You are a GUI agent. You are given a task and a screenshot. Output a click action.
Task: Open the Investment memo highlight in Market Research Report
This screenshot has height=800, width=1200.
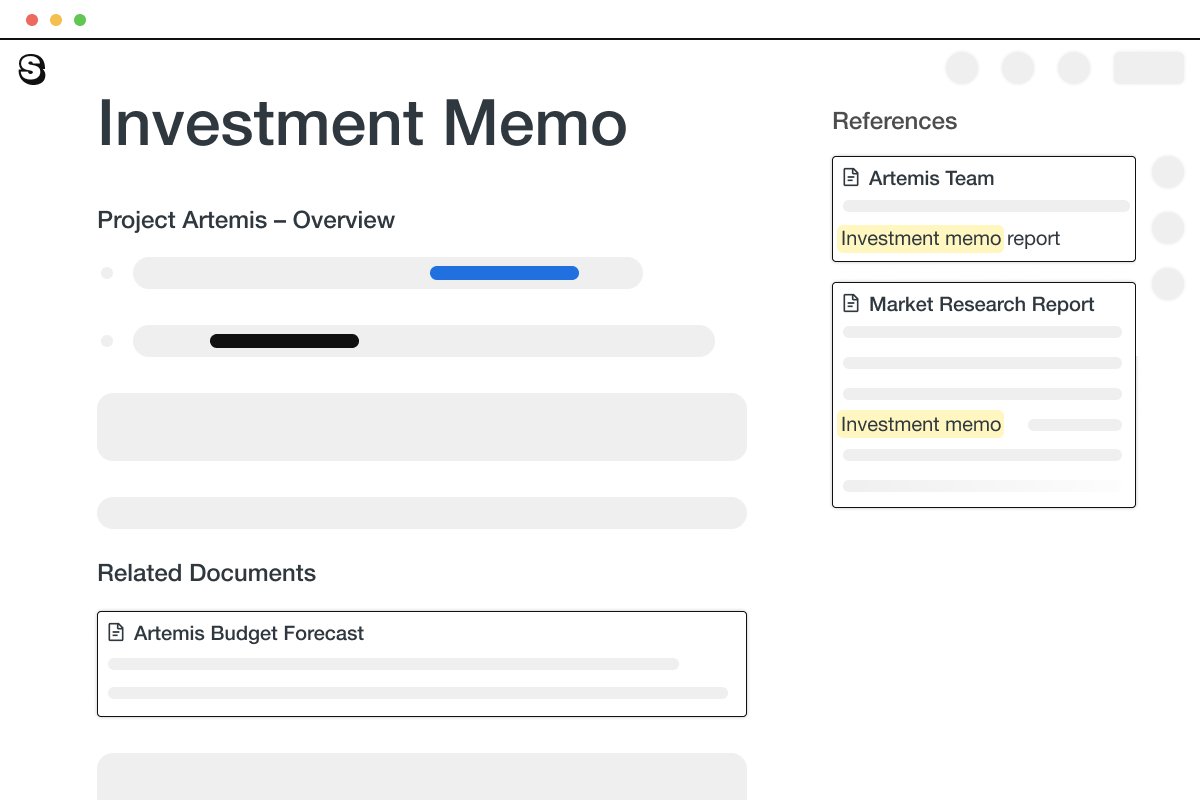(920, 424)
